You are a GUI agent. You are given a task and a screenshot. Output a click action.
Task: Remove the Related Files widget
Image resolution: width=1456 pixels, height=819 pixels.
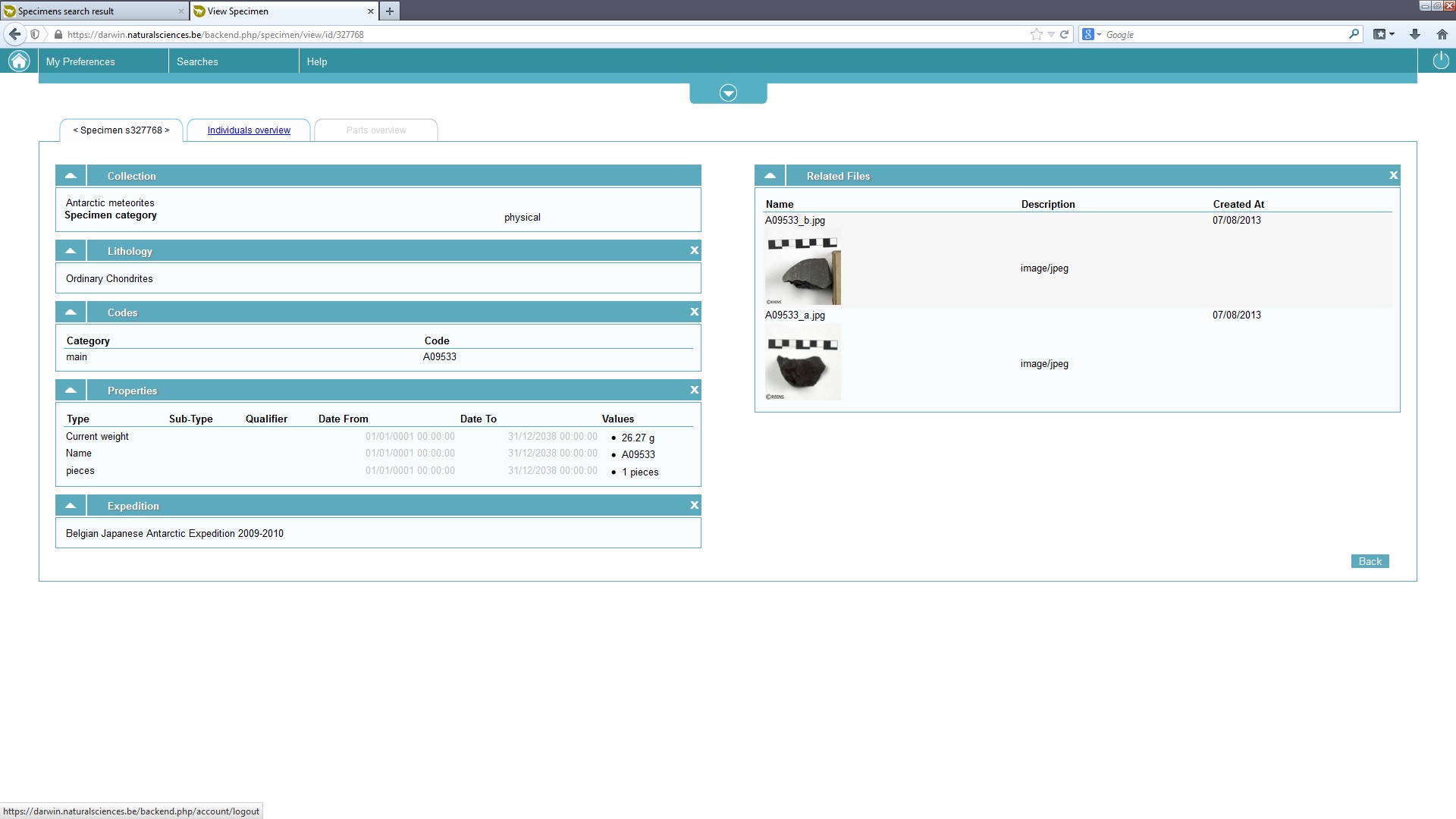1393,175
